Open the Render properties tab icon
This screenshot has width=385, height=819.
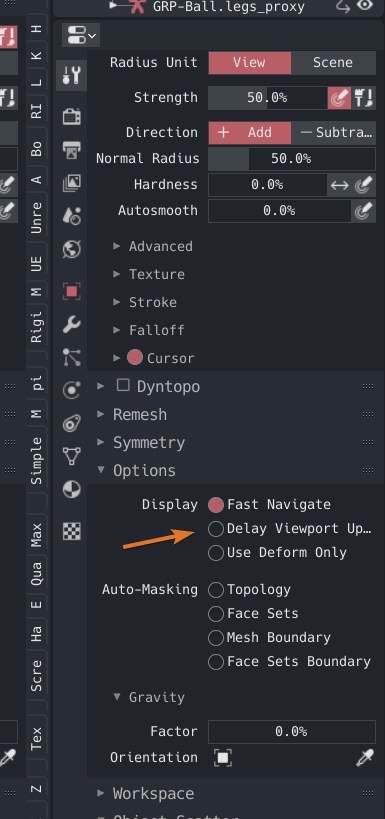click(x=71, y=116)
